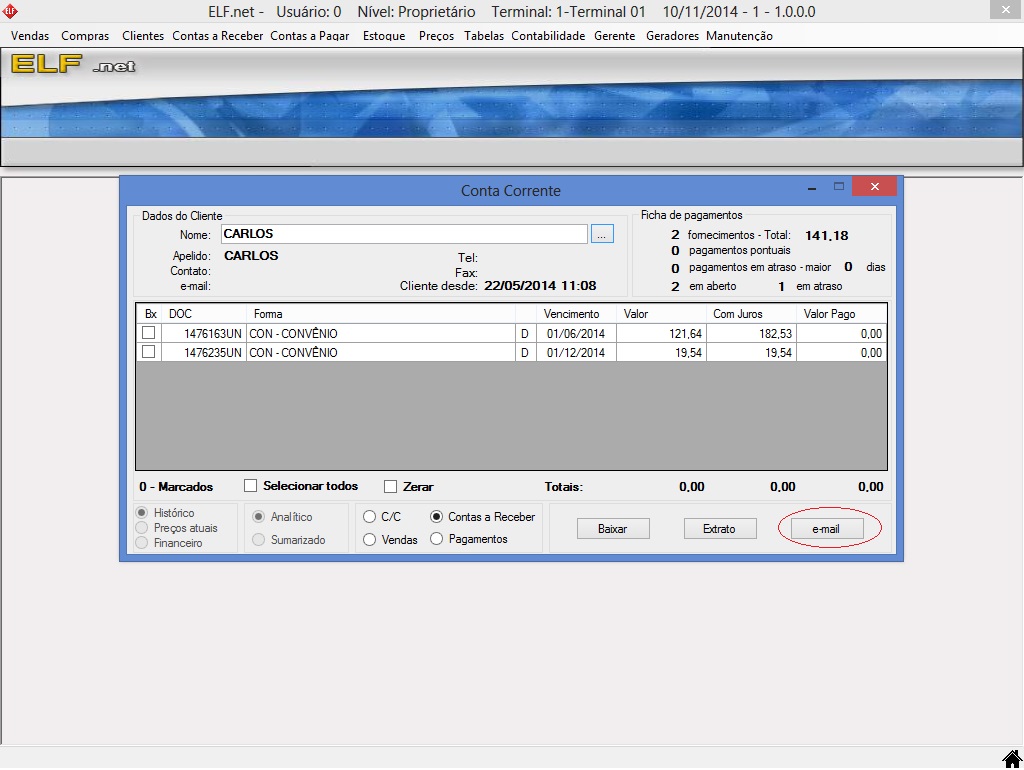
Task: Open the Contas a Receber menu
Action: click(x=217, y=36)
